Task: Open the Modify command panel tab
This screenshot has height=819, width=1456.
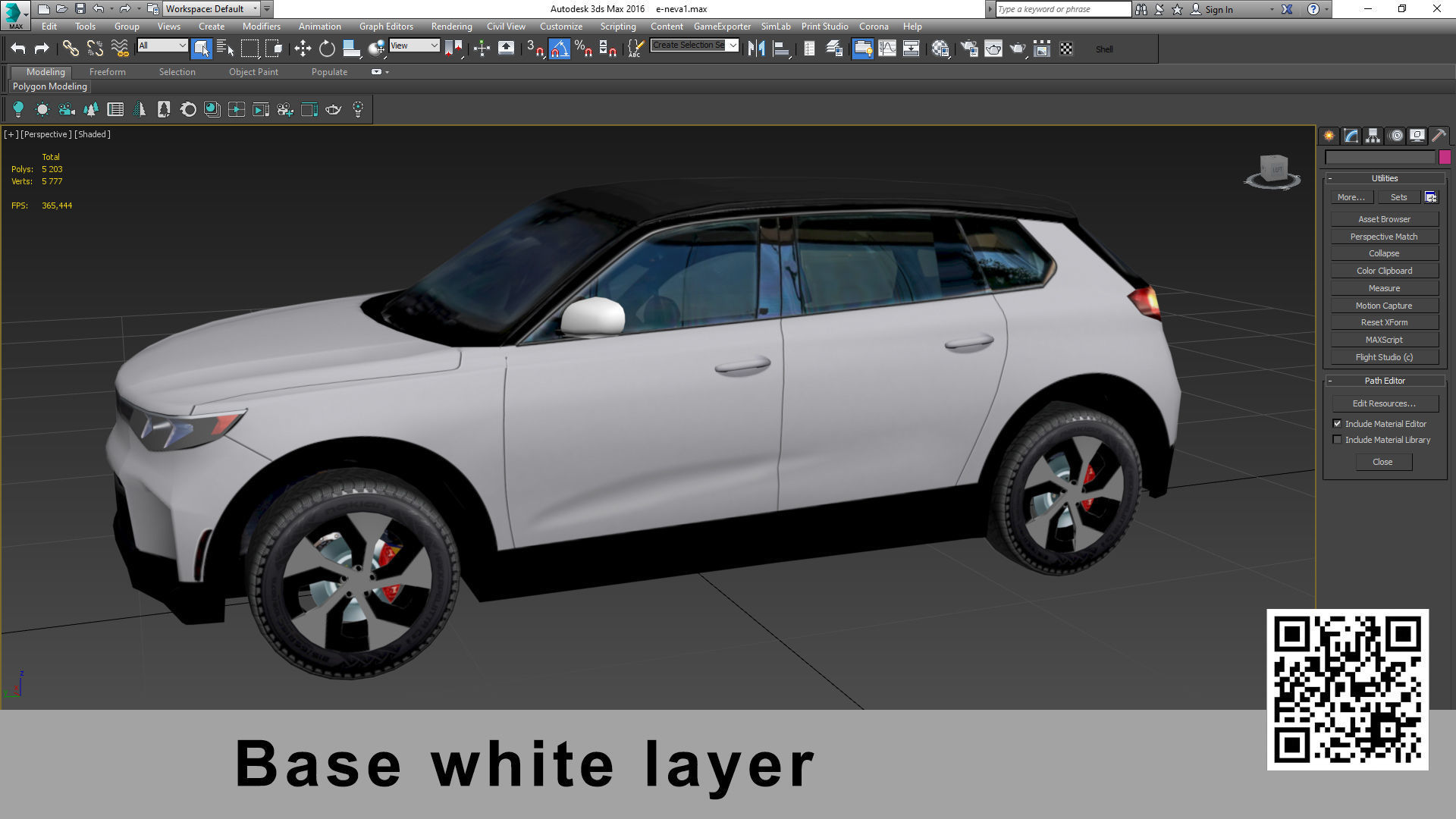Action: point(1351,136)
